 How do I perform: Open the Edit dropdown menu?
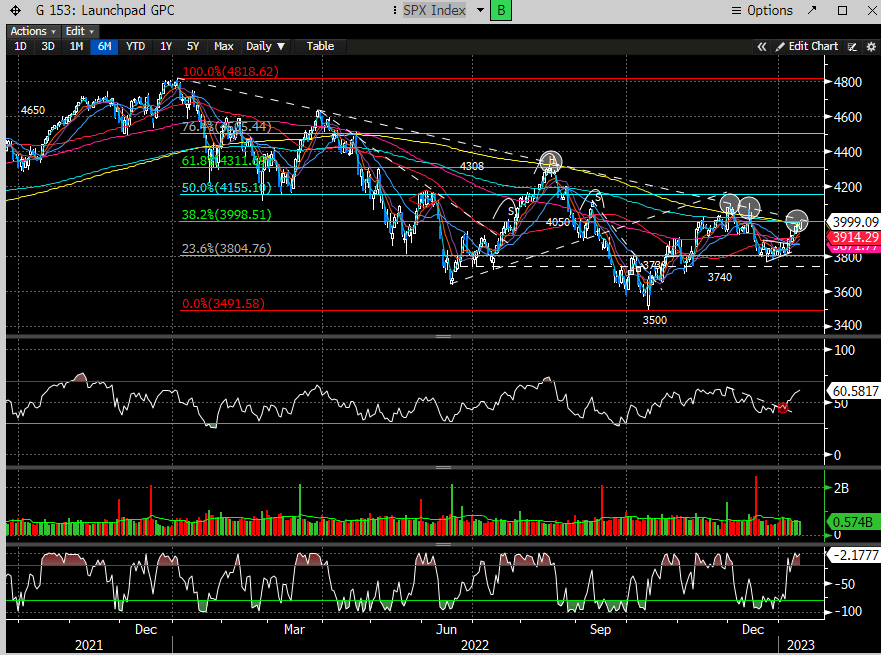click(x=80, y=31)
